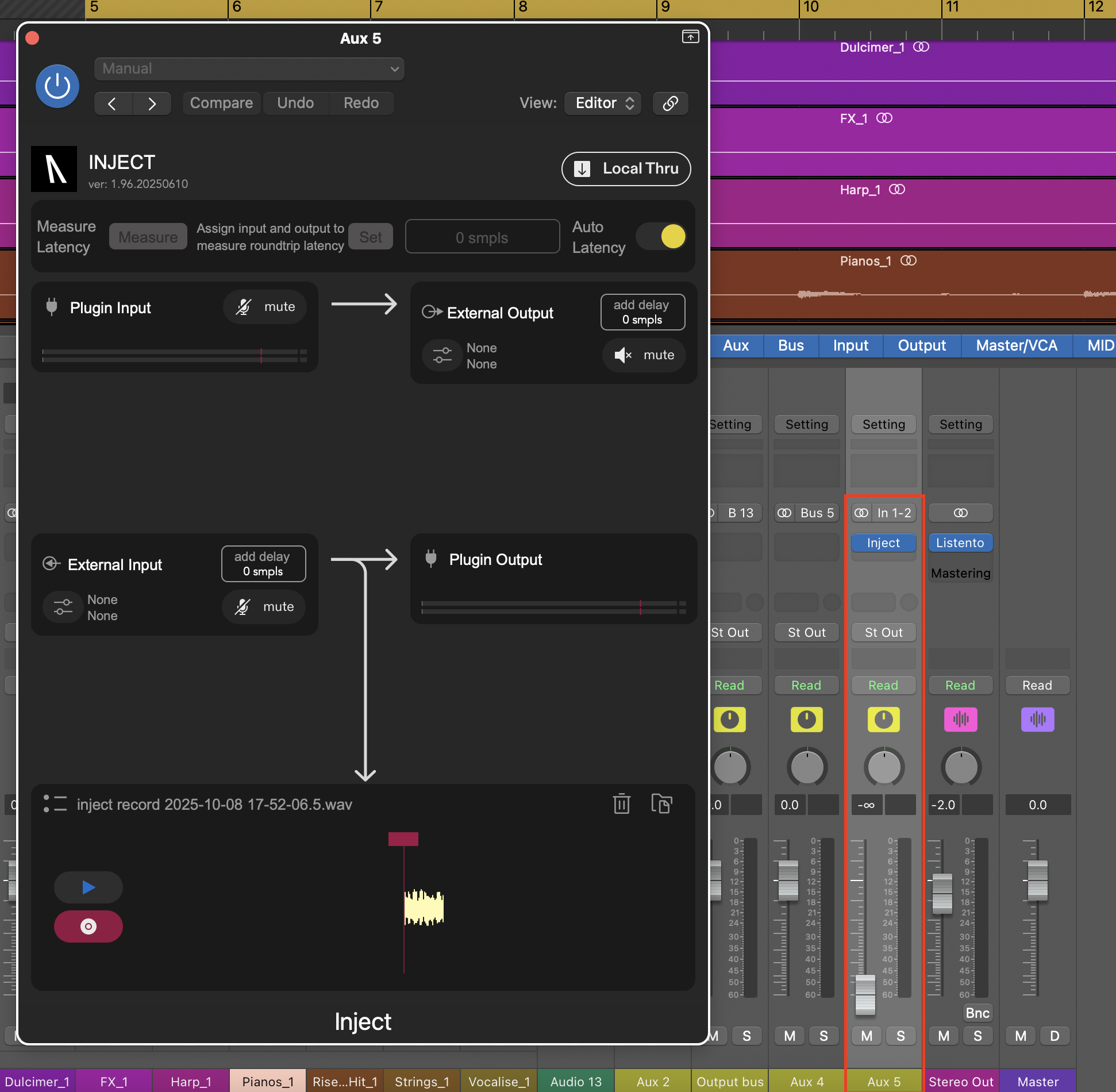Select the Output mixer filter tab
The width and height of the screenshot is (1116, 1092).
click(921, 345)
